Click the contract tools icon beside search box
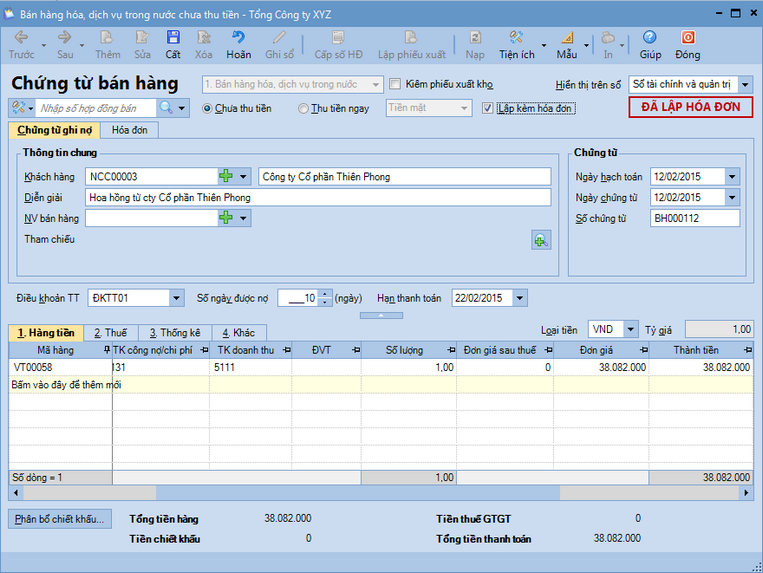The width and height of the screenshot is (763, 573). (18, 107)
